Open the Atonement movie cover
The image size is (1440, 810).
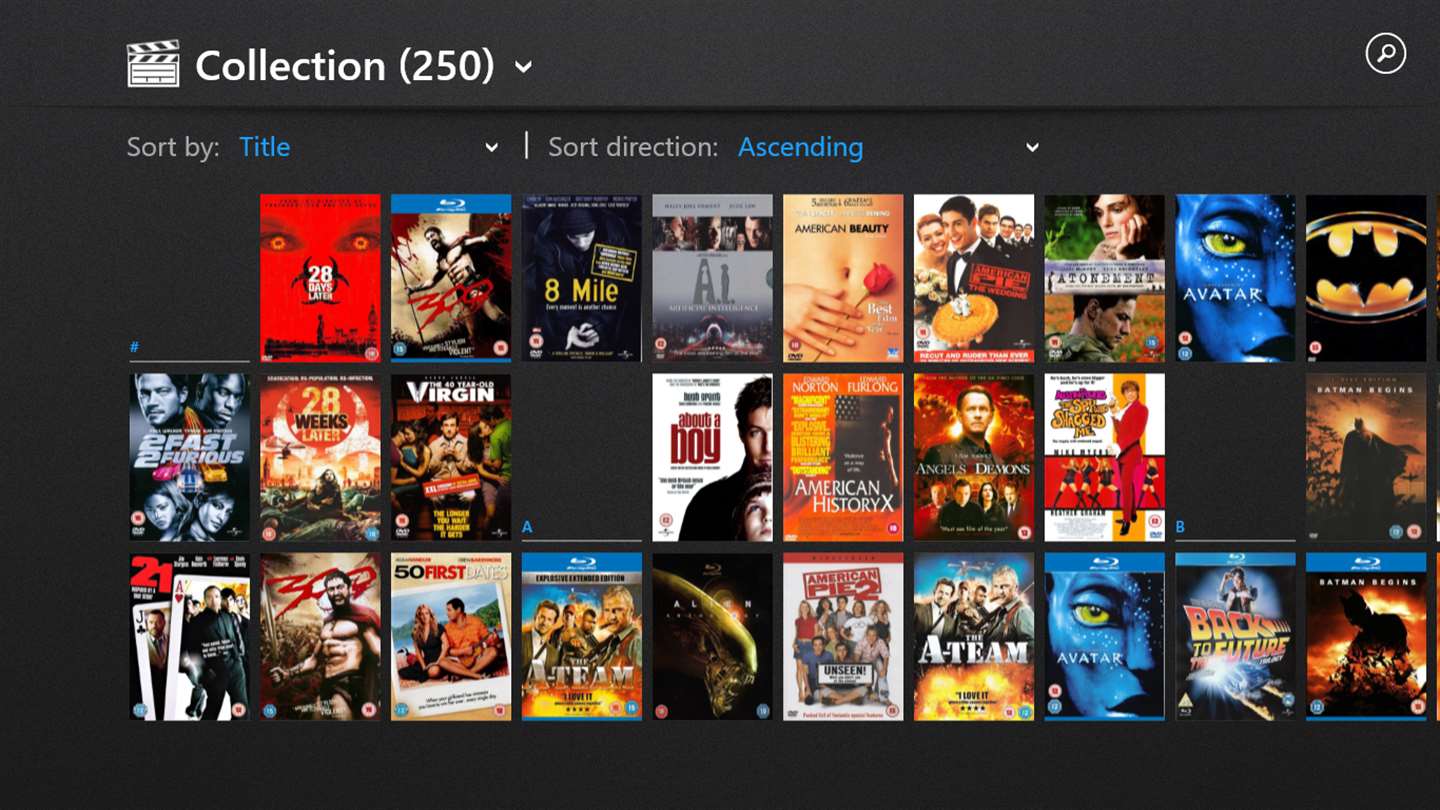tap(1105, 278)
